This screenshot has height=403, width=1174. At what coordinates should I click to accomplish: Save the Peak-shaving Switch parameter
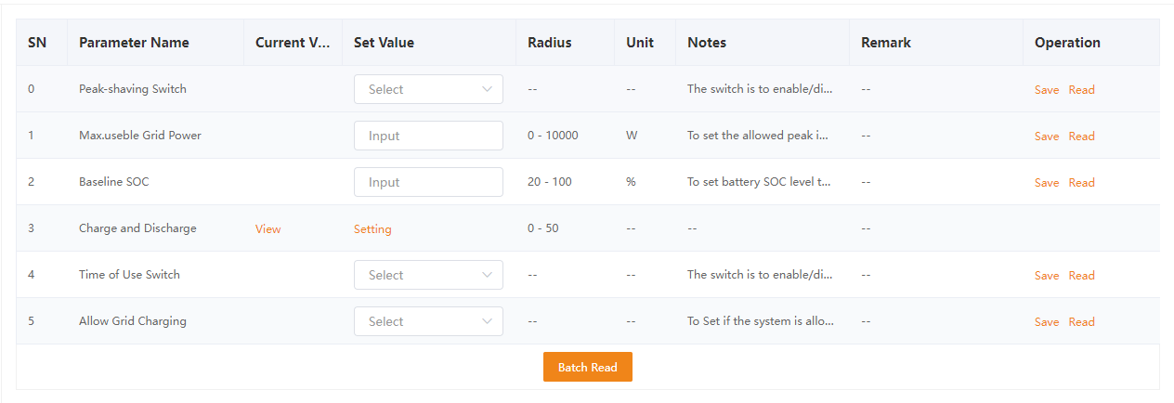[1046, 90]
